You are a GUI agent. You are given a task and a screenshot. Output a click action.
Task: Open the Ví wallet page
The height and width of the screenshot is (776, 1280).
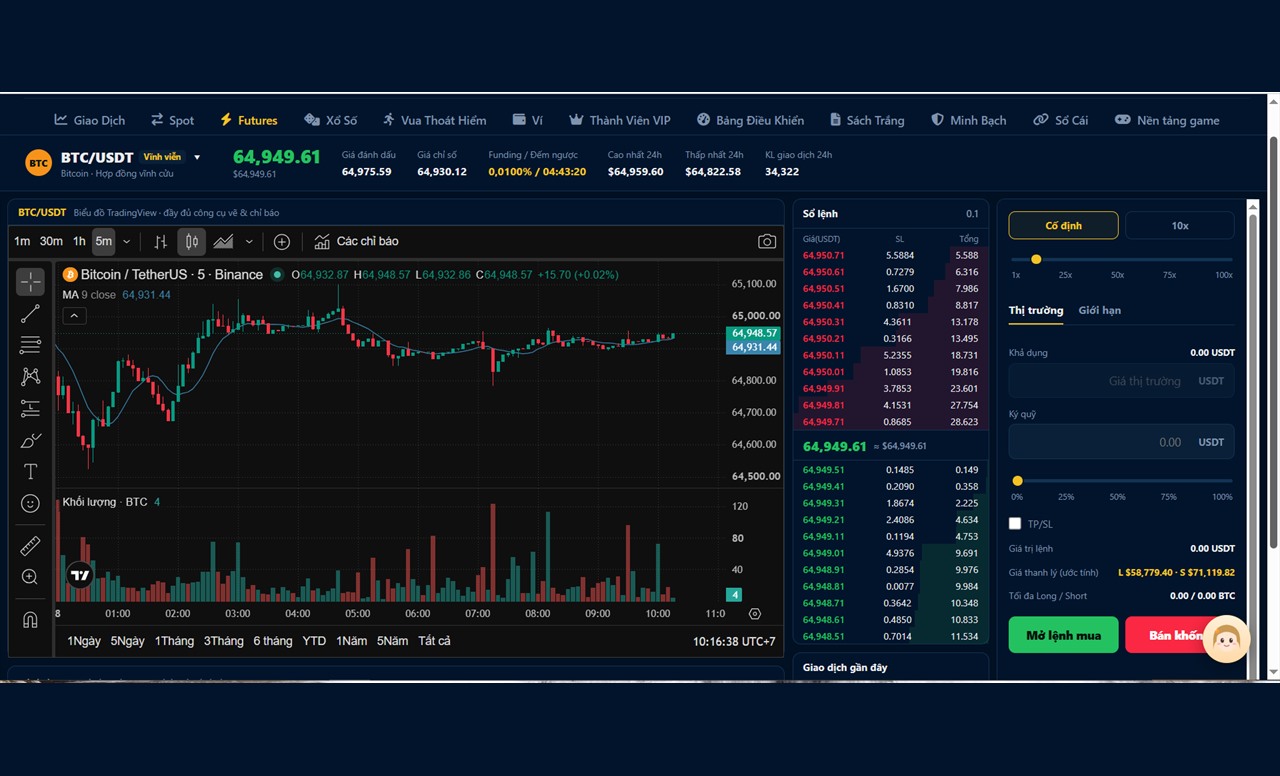527,120
